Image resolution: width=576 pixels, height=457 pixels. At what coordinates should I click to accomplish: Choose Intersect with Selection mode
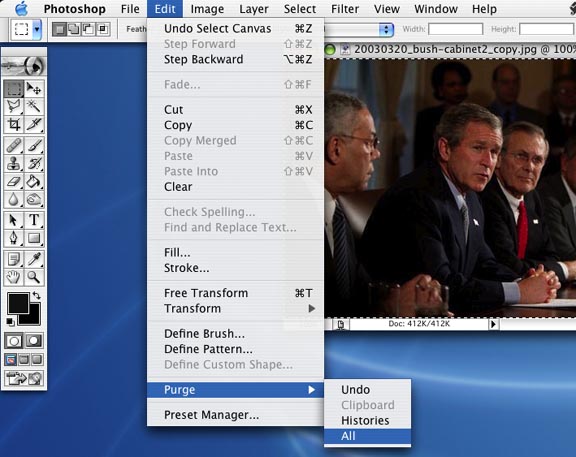pos(103,29)
